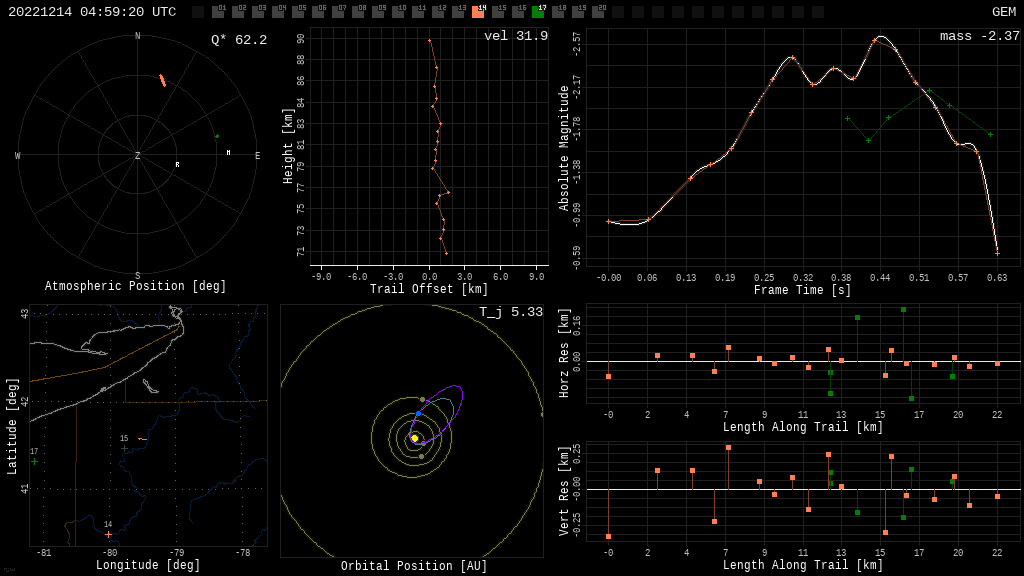The width and height of the screenshot is (1024, 576).
Task: Select station indicator 15 in top bar
Action: pyautogui.click(x=498, y=11)
